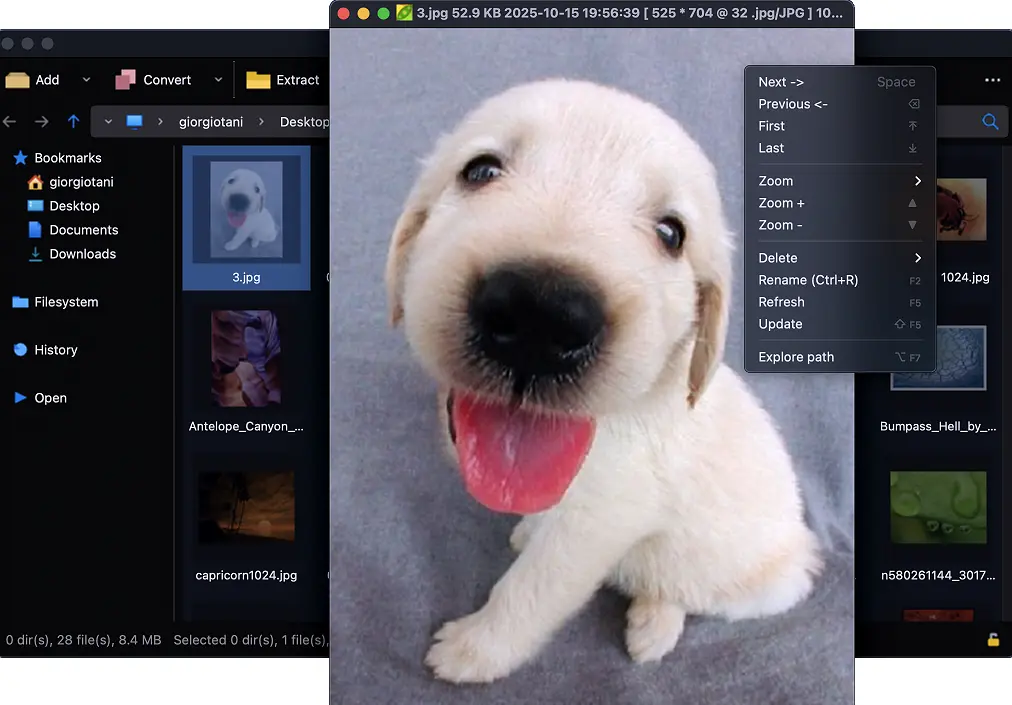1012x705 pixels.
Task: Open the Convert dropdown arrow
Action: [x=218, y=80]
